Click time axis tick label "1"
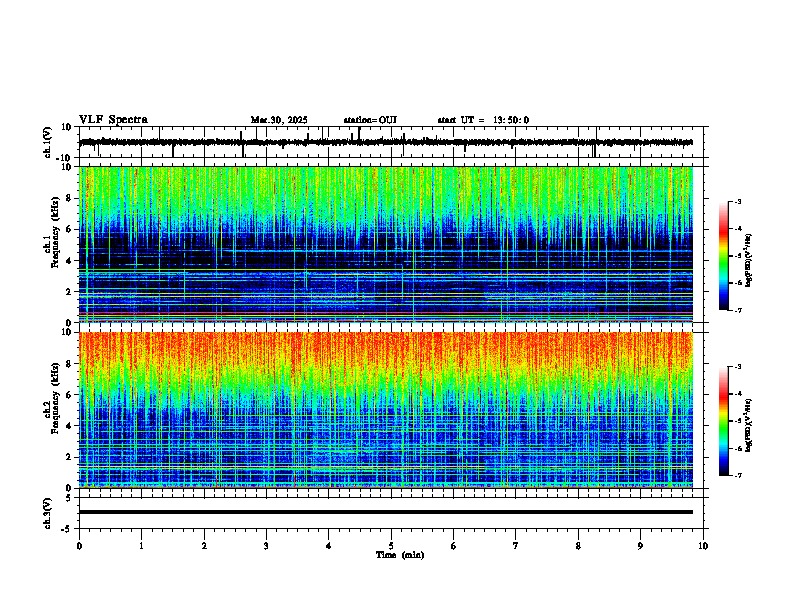The height and width of the screenshot is (612, 792). click(x=141, y=546)
